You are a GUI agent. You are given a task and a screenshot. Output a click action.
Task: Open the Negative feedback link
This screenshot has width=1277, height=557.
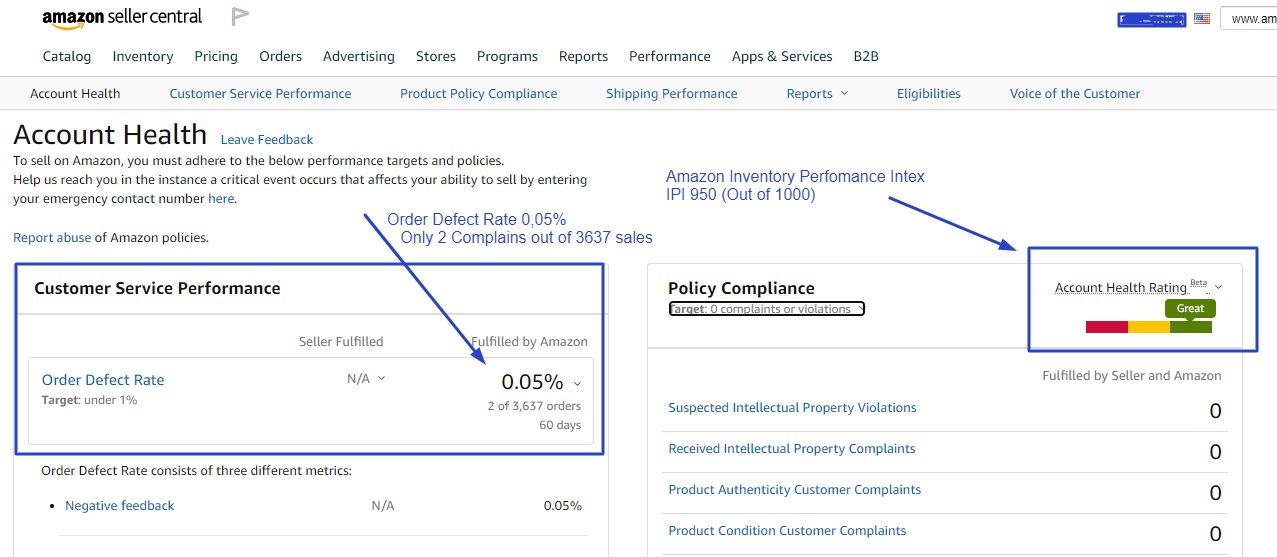click(120, 505)
